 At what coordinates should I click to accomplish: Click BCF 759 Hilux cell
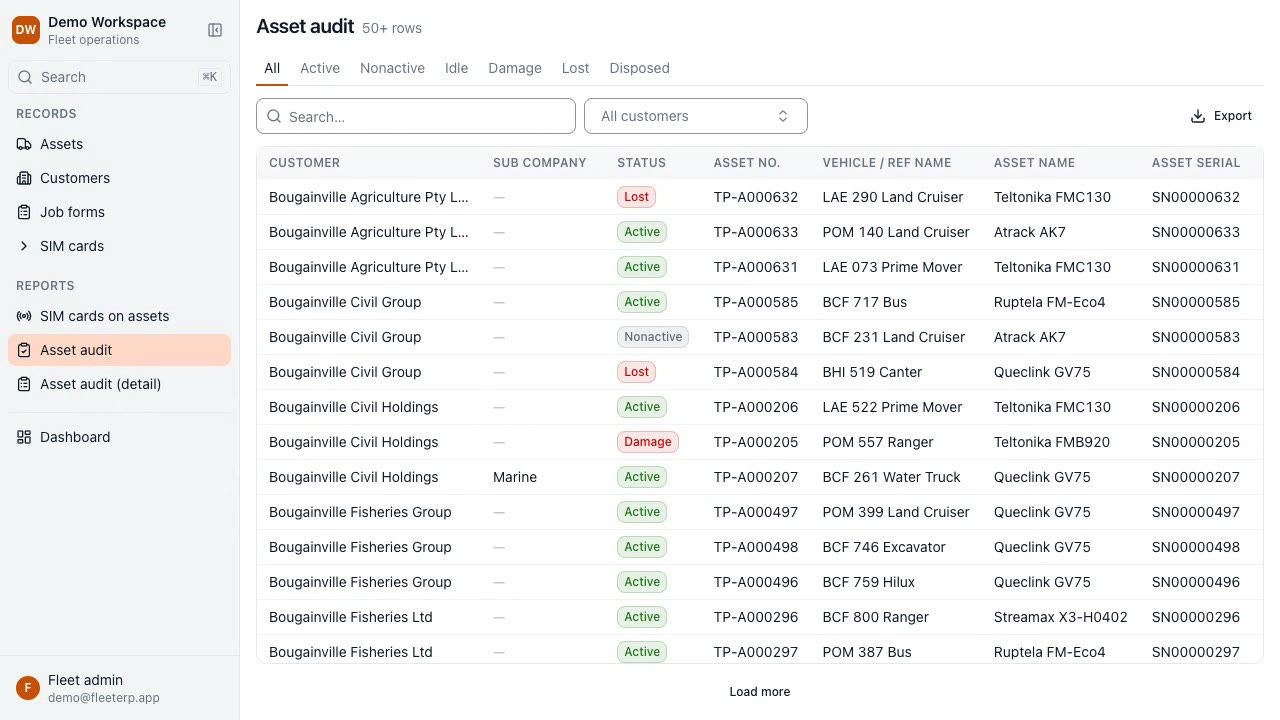[868, 582]
